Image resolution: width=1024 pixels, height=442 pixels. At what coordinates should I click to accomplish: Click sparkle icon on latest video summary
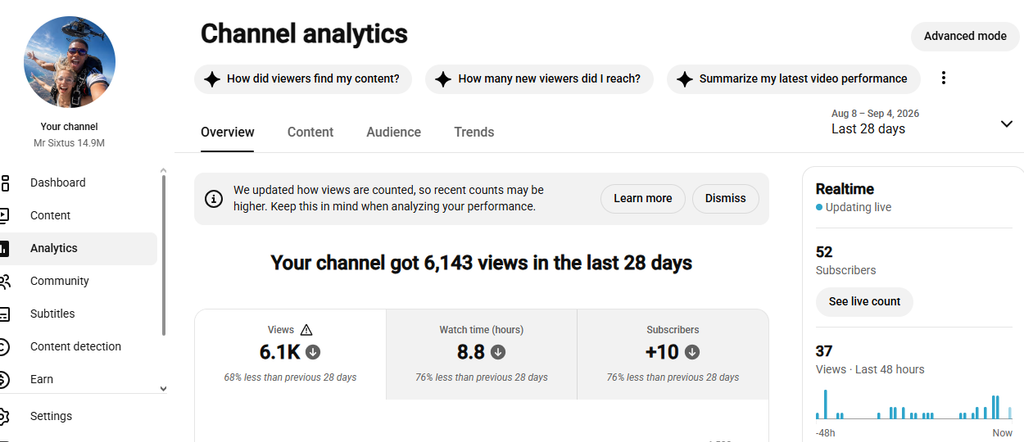[684, 79]
